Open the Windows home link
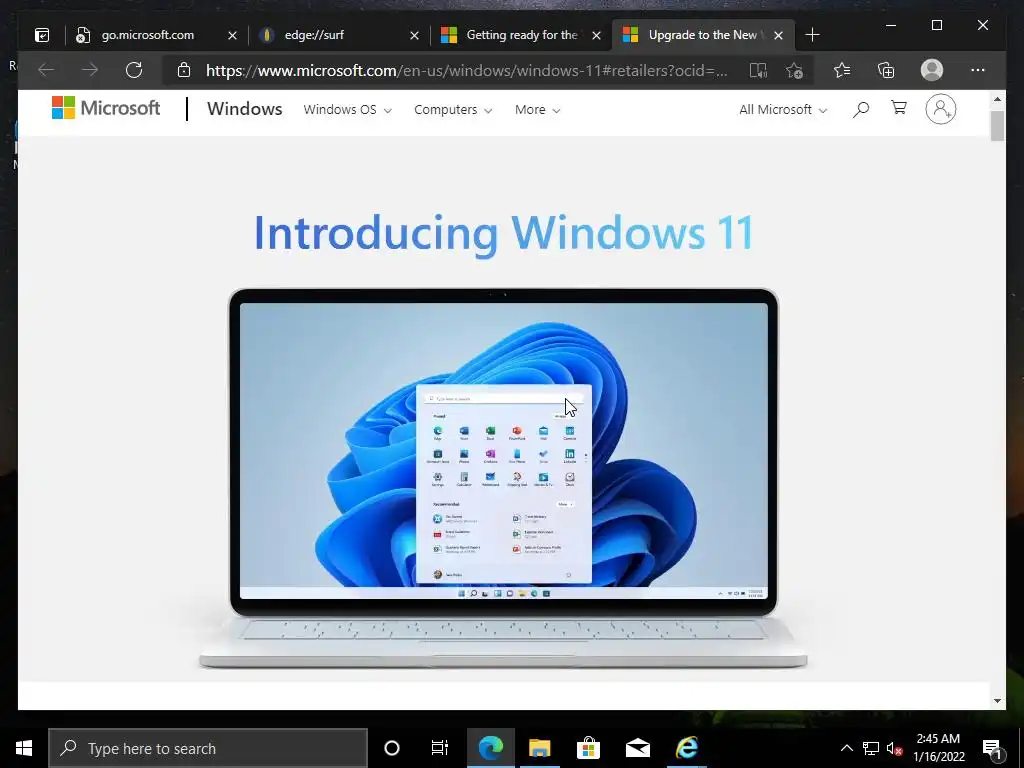The height and width of the screenshot is (768, 1024). pyautogui.click(x=244, y=109)
